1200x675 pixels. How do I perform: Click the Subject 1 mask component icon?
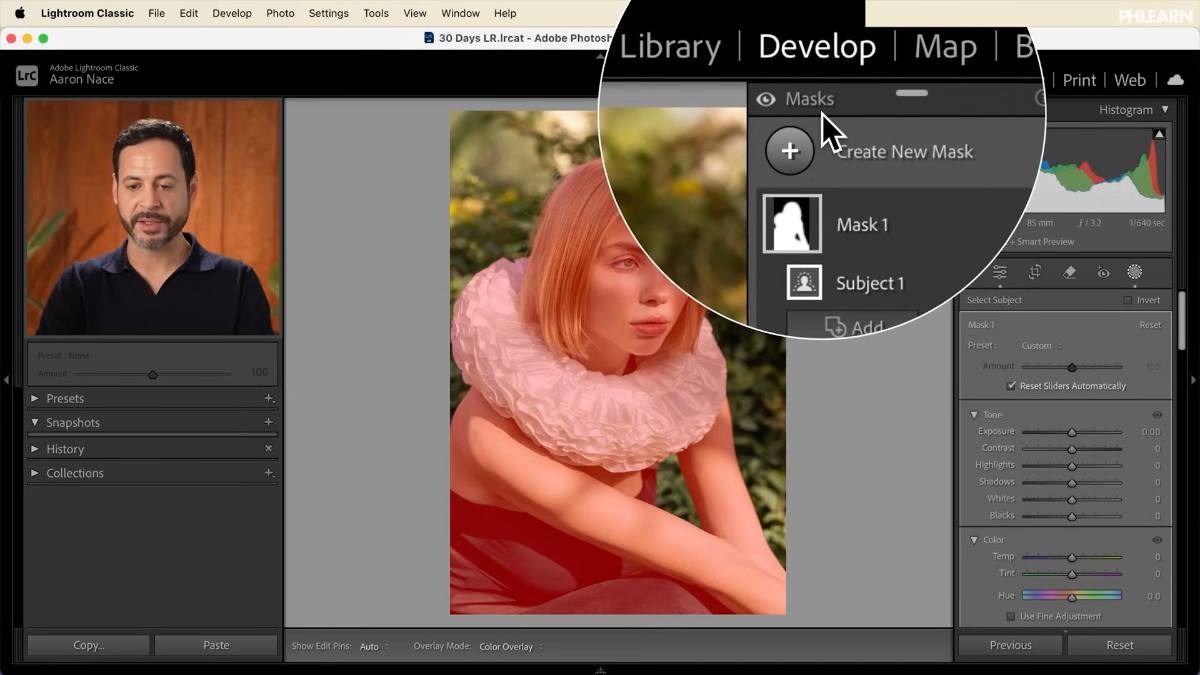tap(804, 283)
